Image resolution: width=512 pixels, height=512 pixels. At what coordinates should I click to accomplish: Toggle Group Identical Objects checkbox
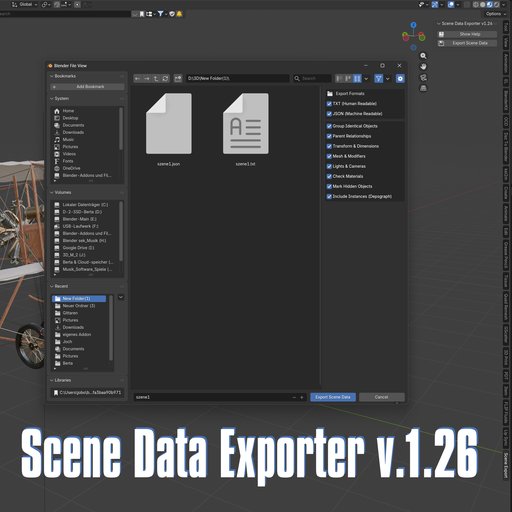click(329, 126)
